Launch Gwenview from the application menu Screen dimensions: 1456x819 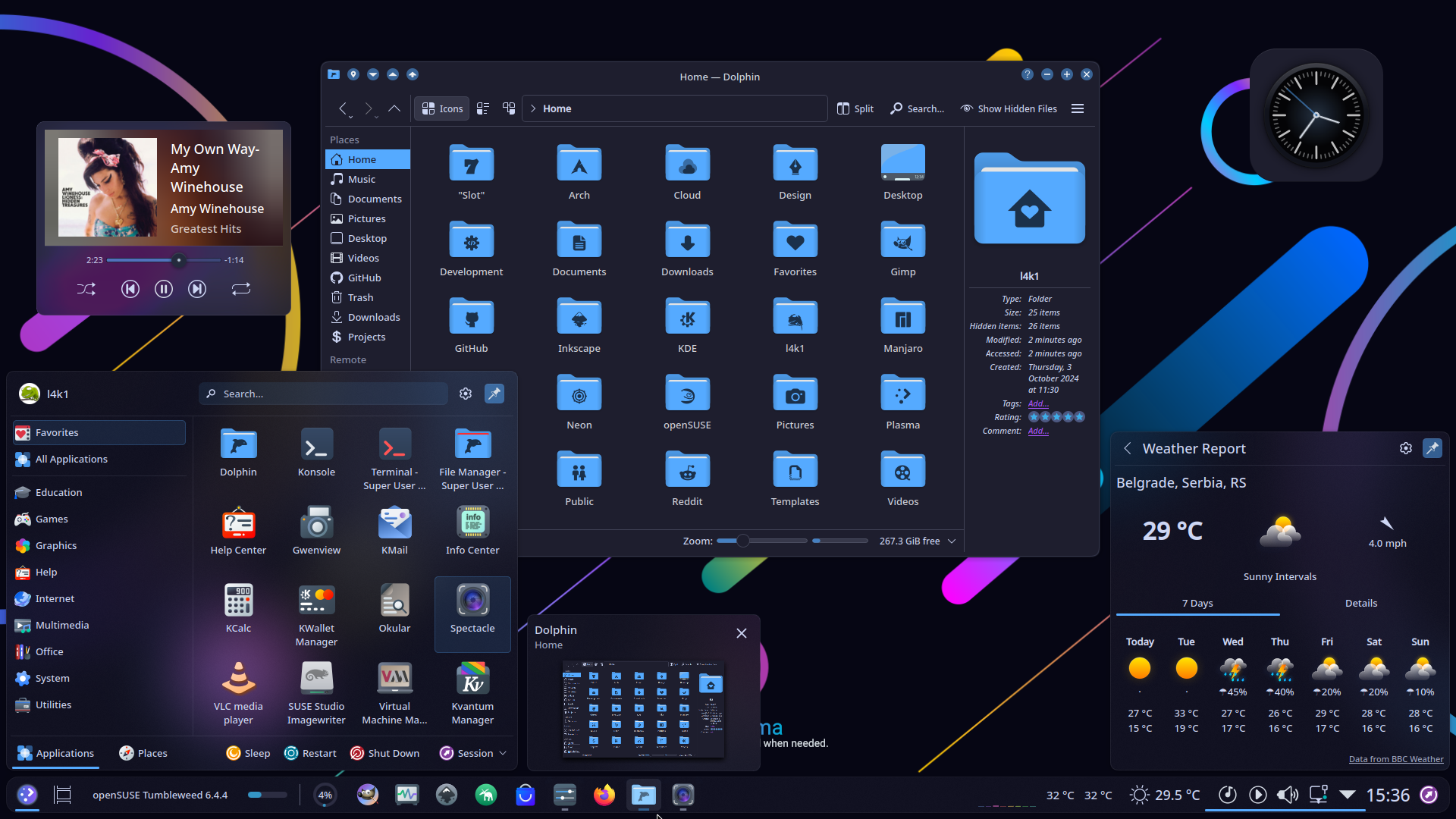point(316,531)
